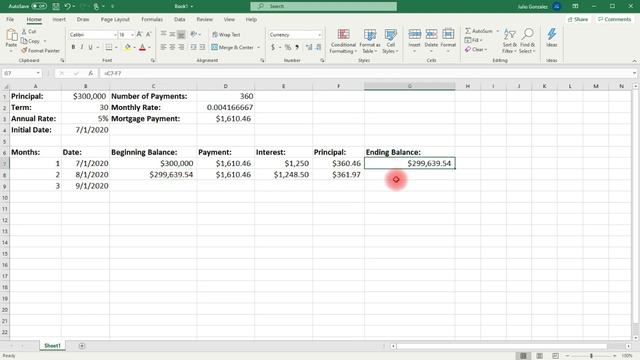640x360 pixels.
Task: Open Clear dropdown
Action: pos(476,49)
